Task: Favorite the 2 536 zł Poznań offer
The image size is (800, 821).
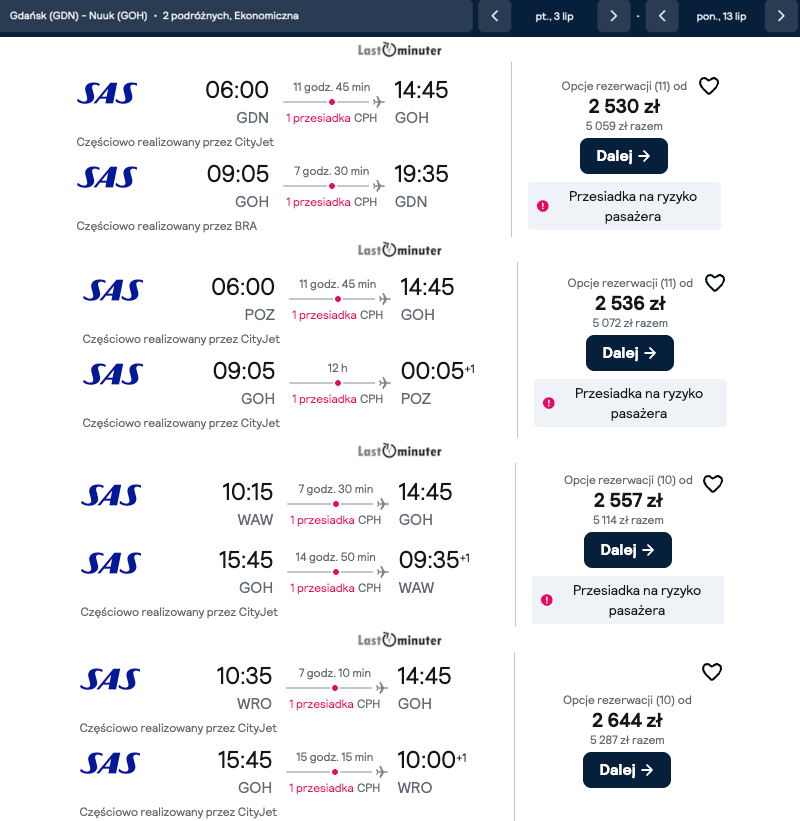Action: tap(714, 283)
